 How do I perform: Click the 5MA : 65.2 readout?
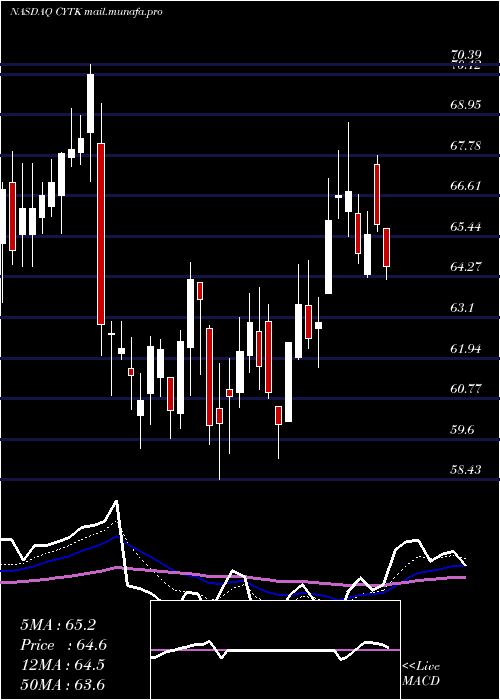58,625
